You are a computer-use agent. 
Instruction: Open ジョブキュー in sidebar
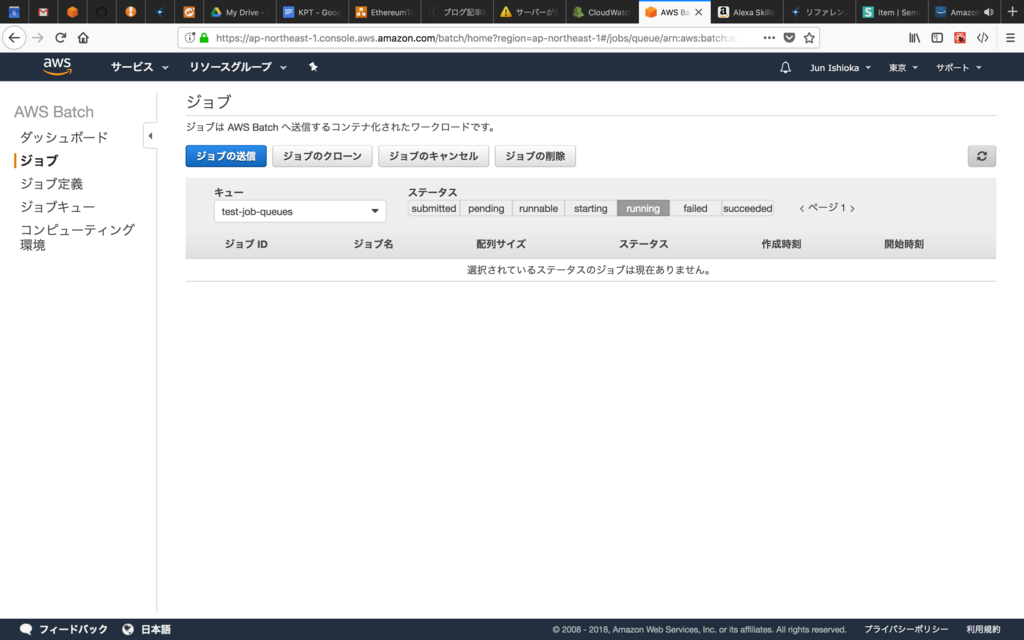coord(57,207)
